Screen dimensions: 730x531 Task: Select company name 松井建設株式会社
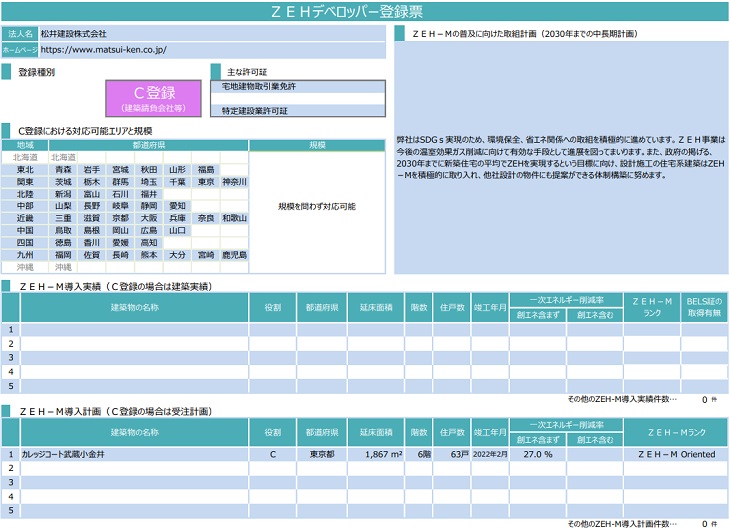(74, 34)
